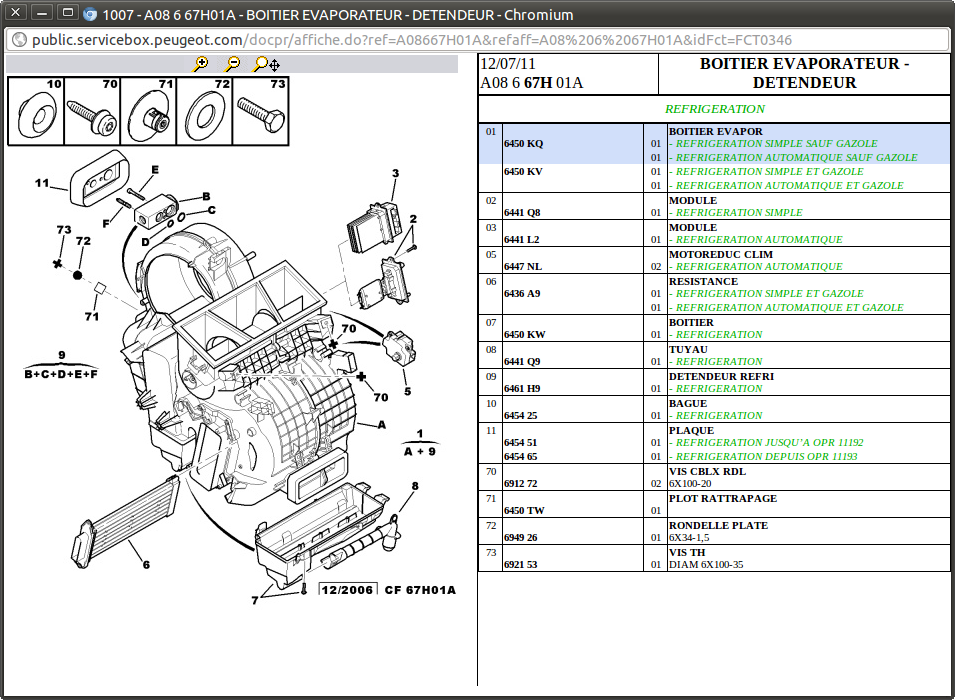Click the 6X100-20 screw dimension text
The width and height of the screenshot is (955, 700).
pos(690,484)
